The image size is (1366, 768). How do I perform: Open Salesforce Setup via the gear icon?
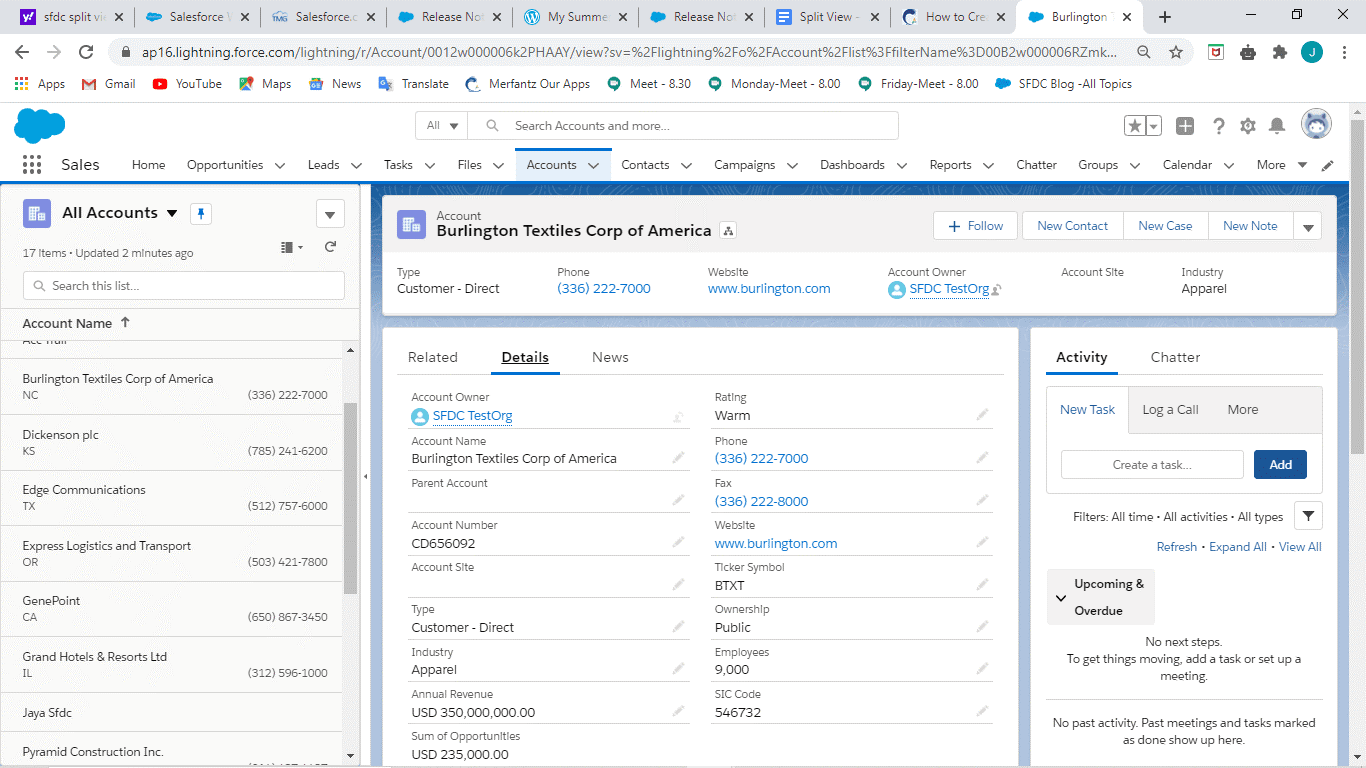click(1247, 125)
